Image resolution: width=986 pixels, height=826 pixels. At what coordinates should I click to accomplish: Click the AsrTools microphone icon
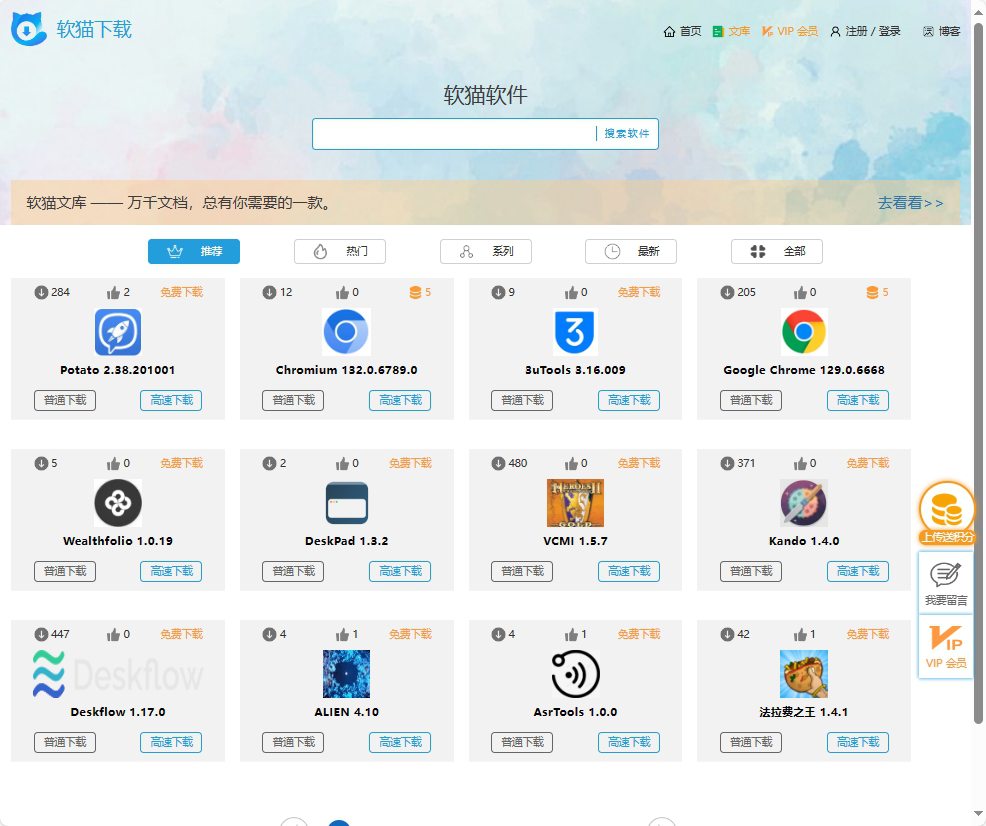573,673
